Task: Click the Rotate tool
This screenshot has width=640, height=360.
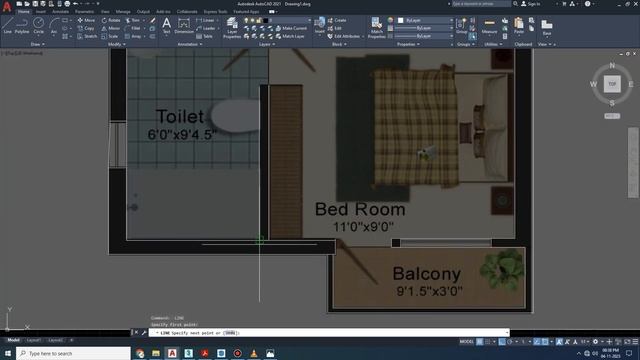Action: tap(111, 20)
